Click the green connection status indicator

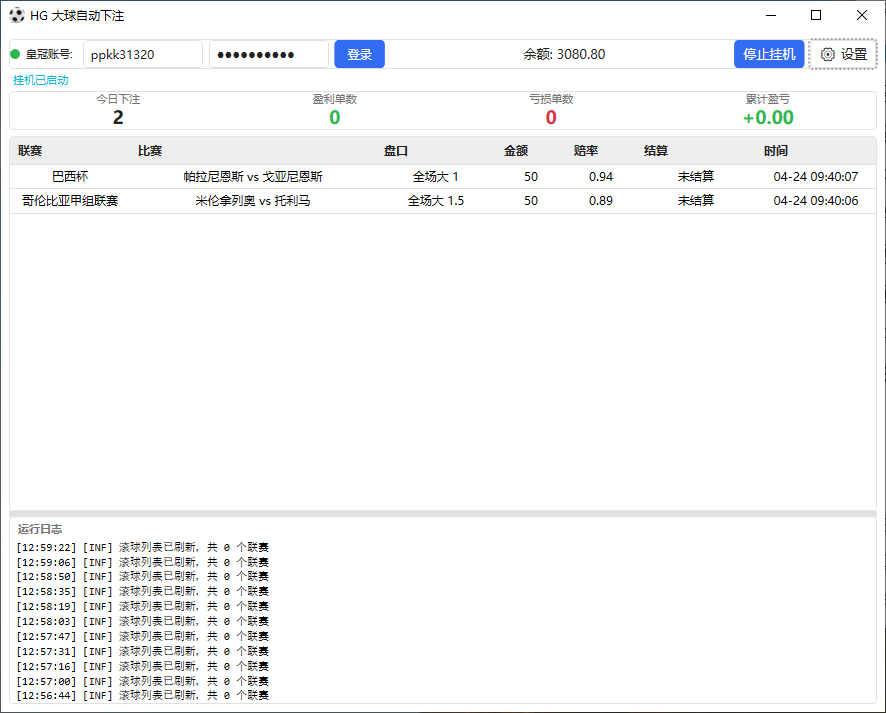click(x=15, y=55)
